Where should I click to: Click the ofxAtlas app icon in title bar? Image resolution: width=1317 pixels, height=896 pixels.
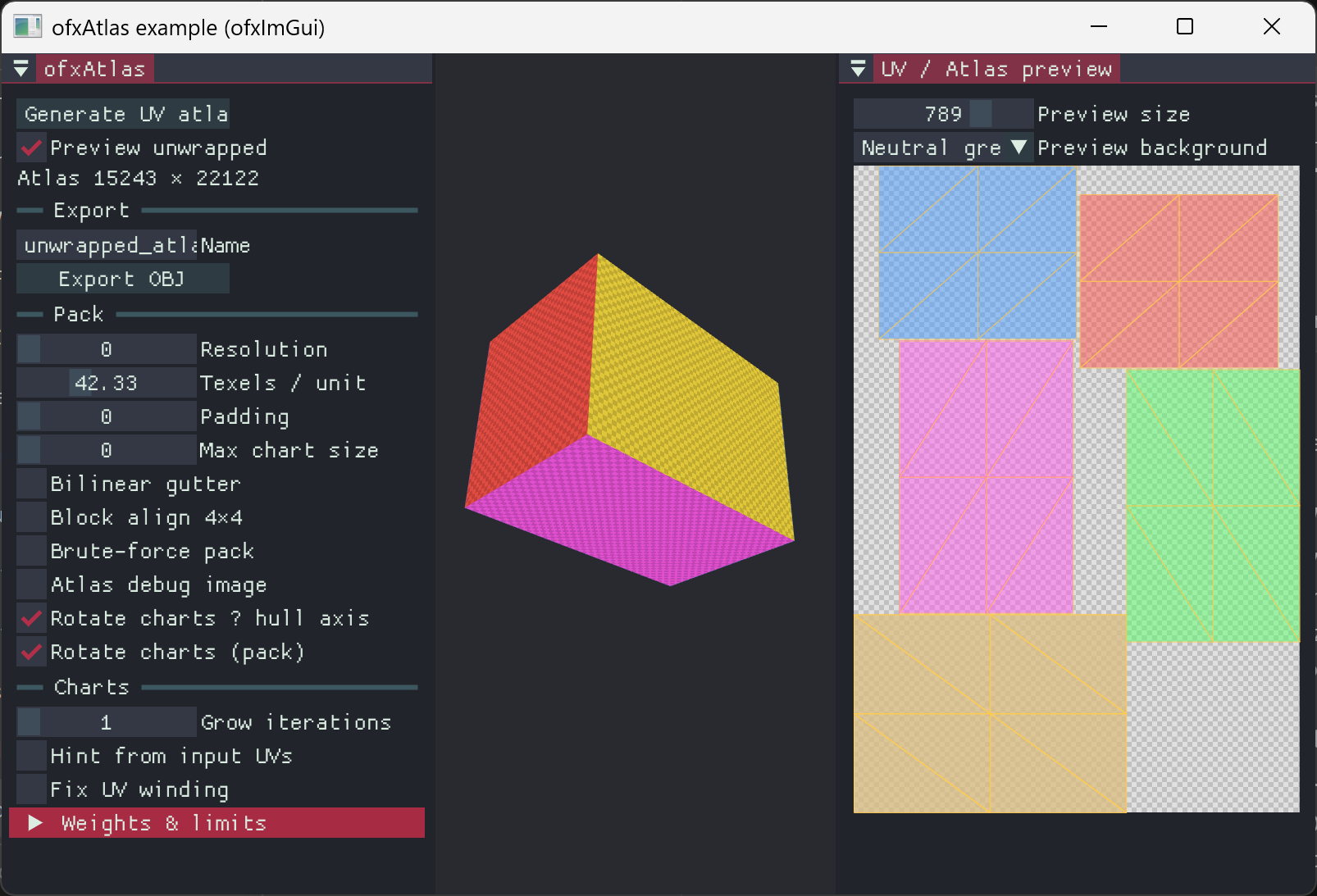(27, 26)
